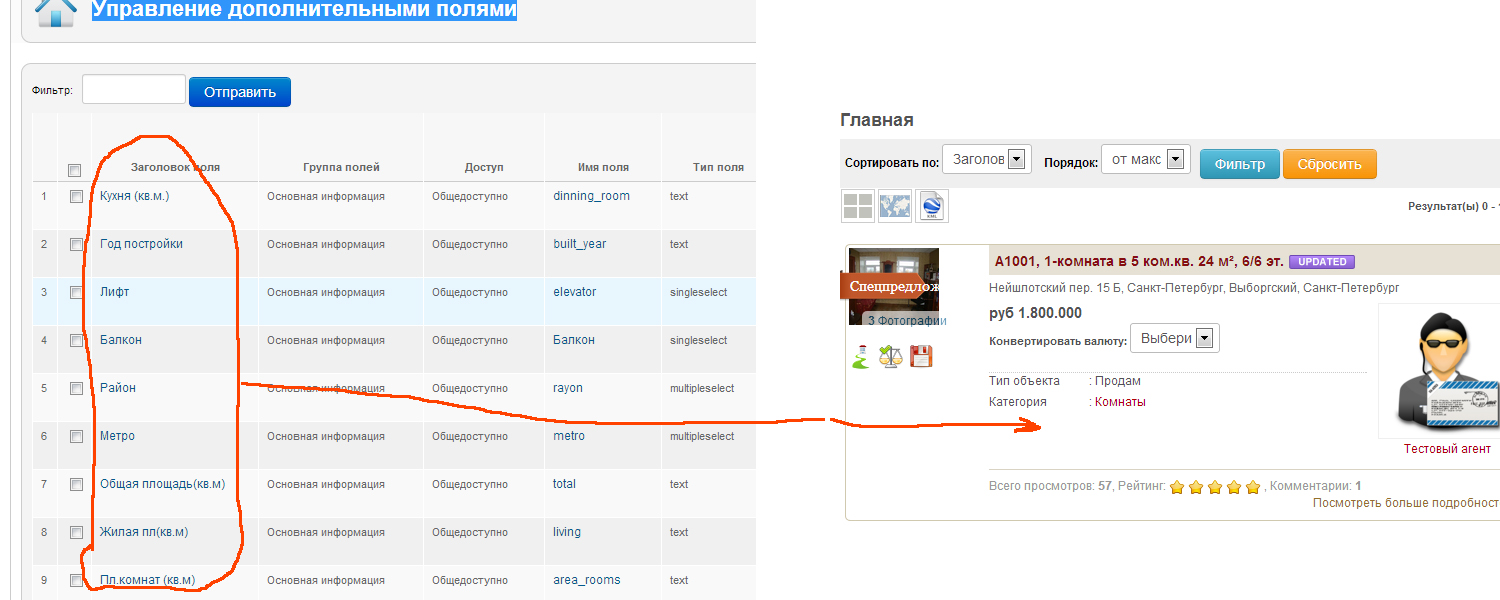Focus the Фильтр text input field
This screenshot has height=600, width=1500.
click(x=134, y=90)
